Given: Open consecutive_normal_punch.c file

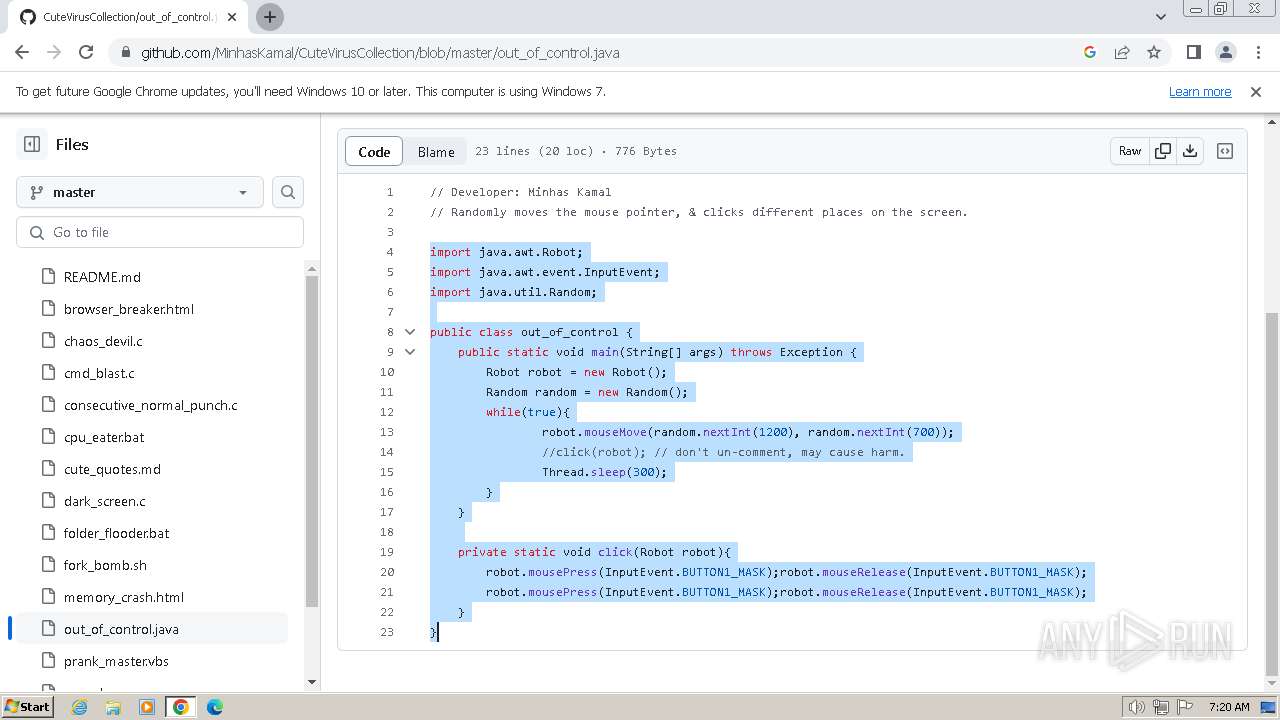Looking at the screenshot, I should point(151,405).
